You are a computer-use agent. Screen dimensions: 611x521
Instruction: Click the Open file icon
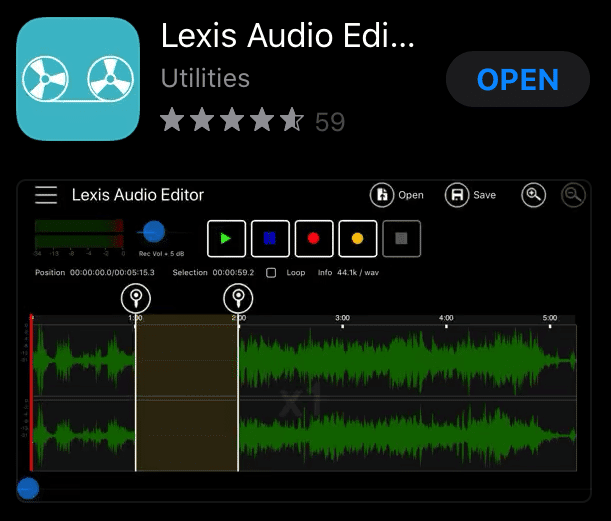click(382, 195)
